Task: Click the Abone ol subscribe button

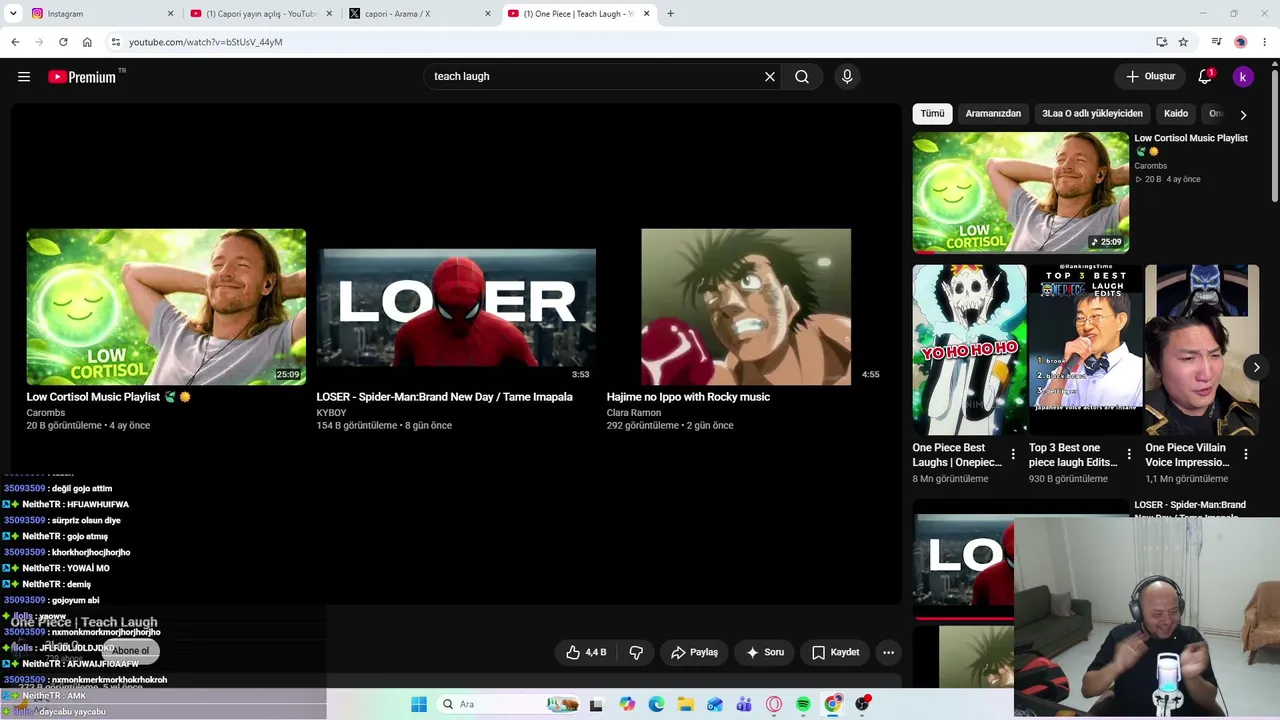Action: (130, 651)
